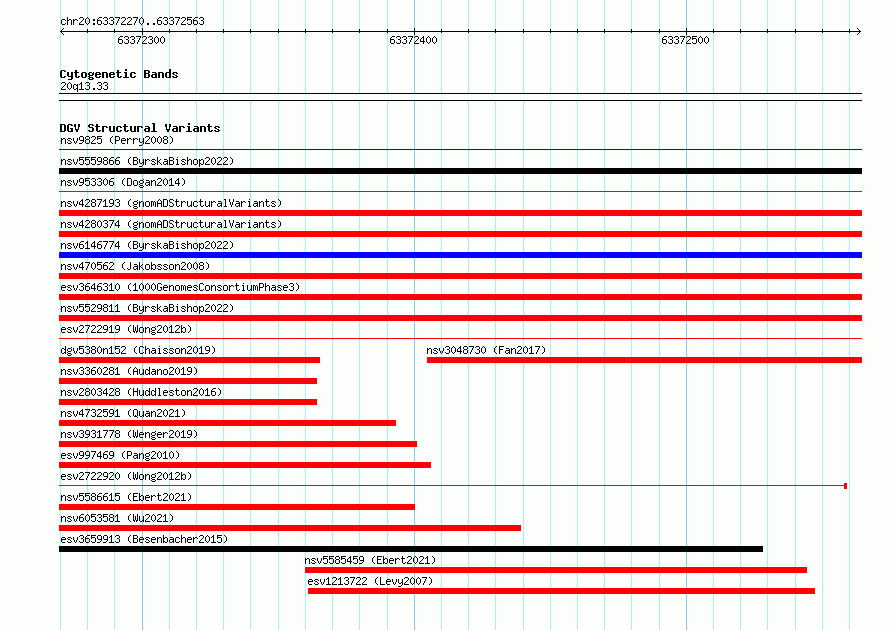Screen dimensions: 890x630
Task: Select the nsv5559866 (ByrskaBishop2022) black bar
Action: click(460, 171)
